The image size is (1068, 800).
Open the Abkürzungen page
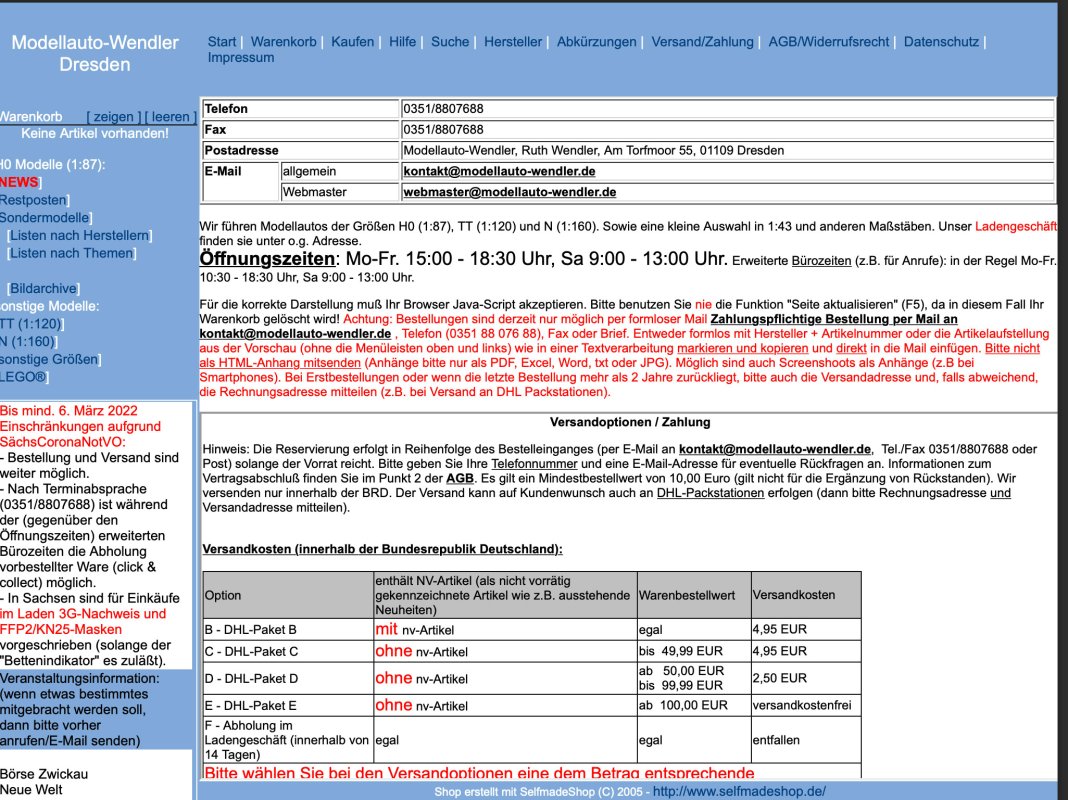point(596,42)
